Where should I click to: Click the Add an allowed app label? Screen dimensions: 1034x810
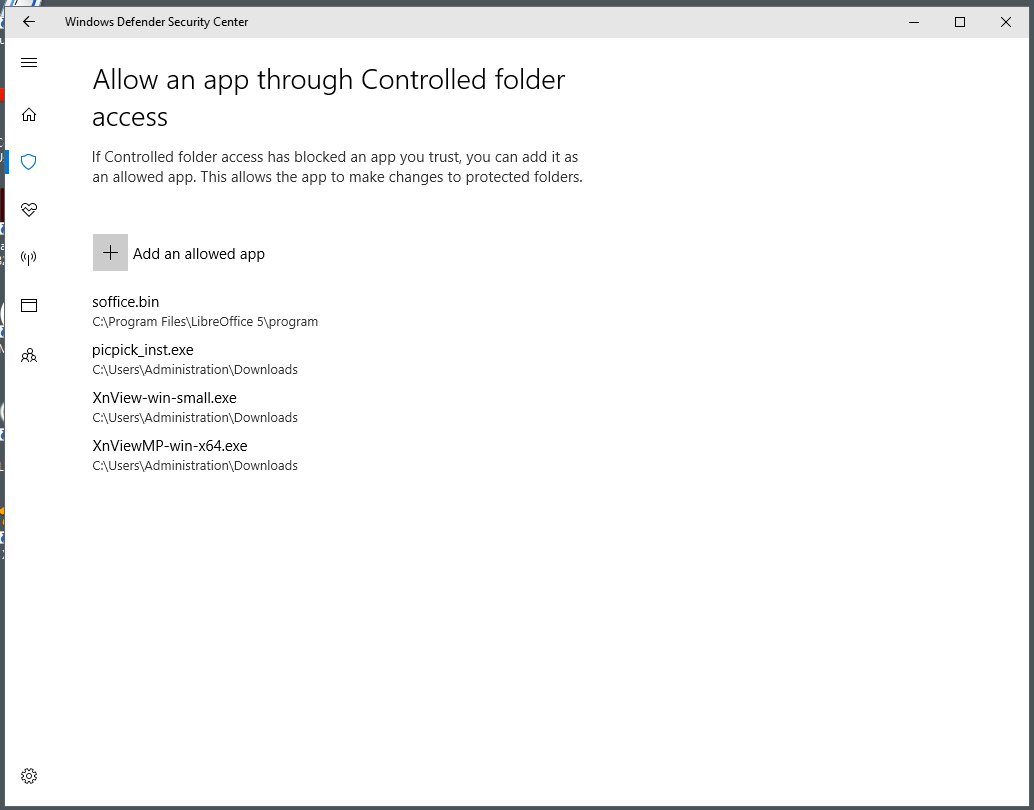point(199,254)
